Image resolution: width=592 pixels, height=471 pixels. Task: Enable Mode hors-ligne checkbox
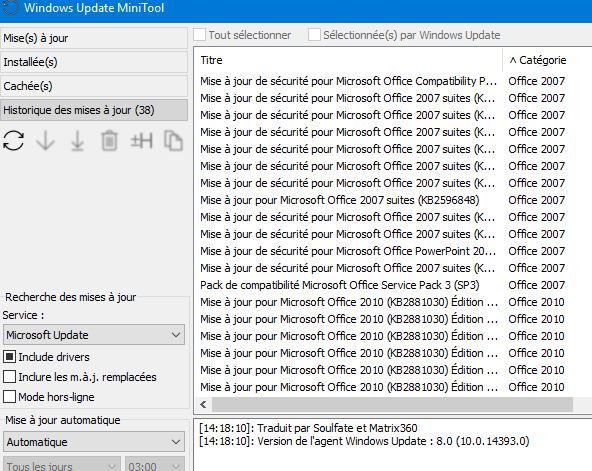click(x=9, y=397)
